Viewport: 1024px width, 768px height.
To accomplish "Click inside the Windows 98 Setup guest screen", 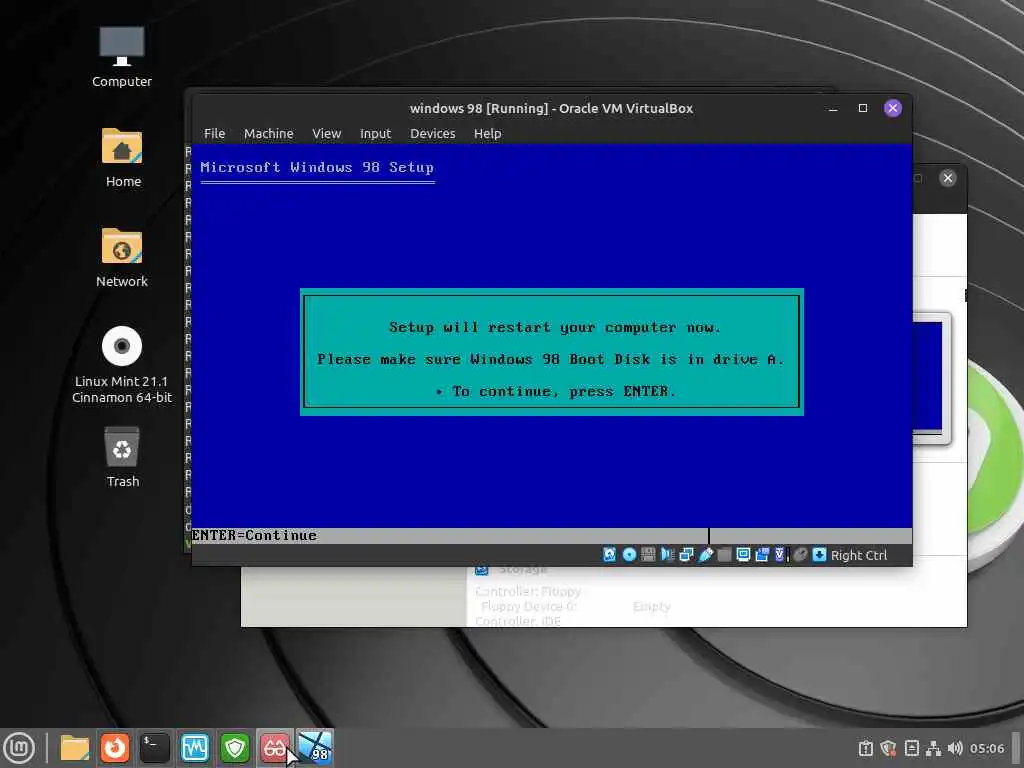I will pyautogui.click(x=551, y=344).
